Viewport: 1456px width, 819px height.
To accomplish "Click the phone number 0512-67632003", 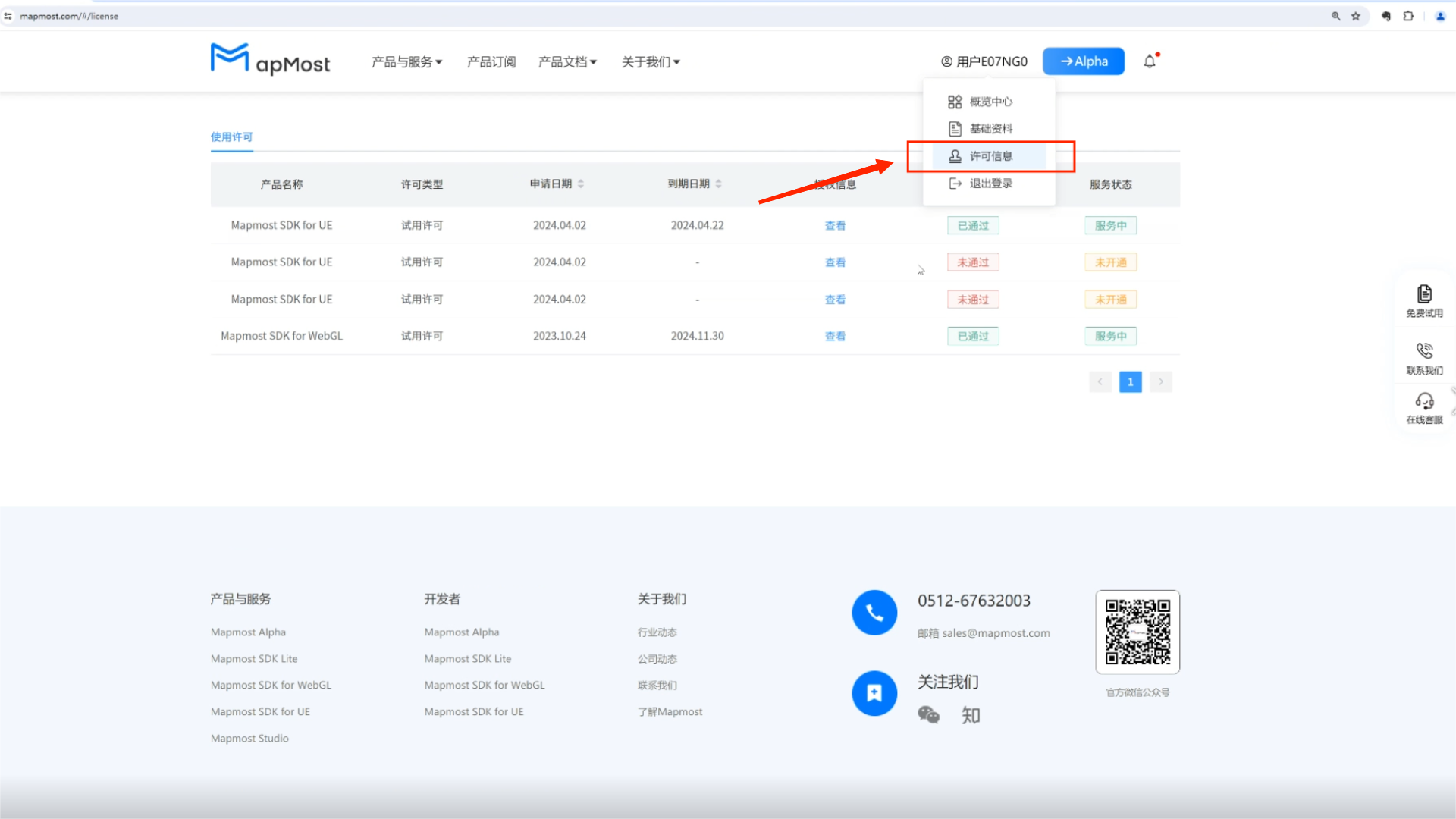I will (x=974, y=601).
